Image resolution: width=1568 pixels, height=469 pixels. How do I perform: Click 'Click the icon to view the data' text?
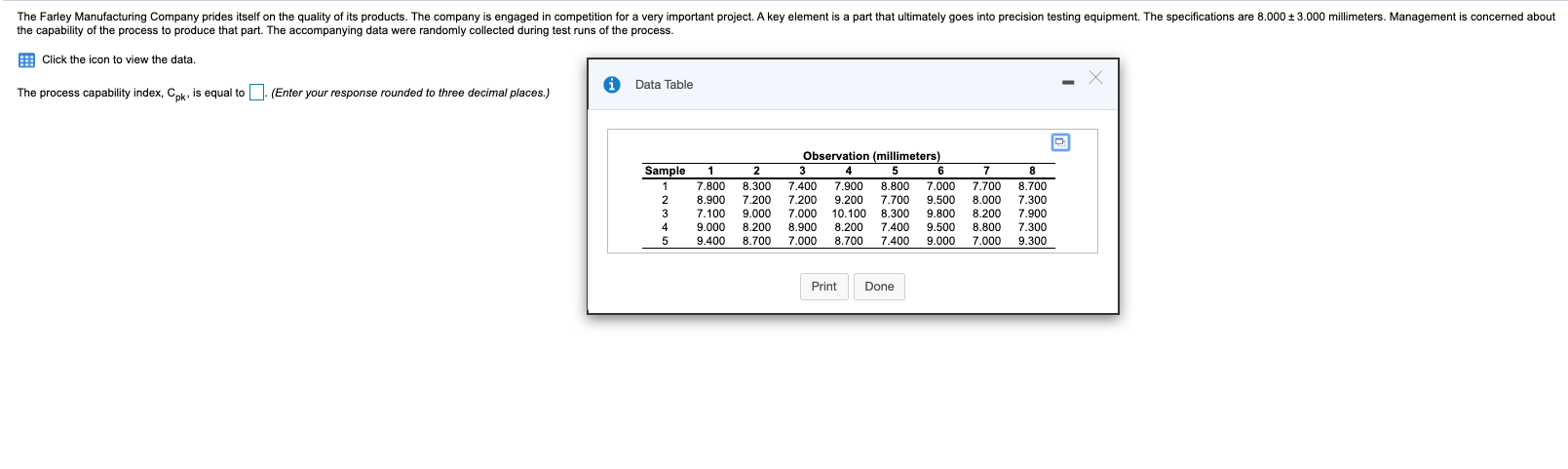click(119, 59)
